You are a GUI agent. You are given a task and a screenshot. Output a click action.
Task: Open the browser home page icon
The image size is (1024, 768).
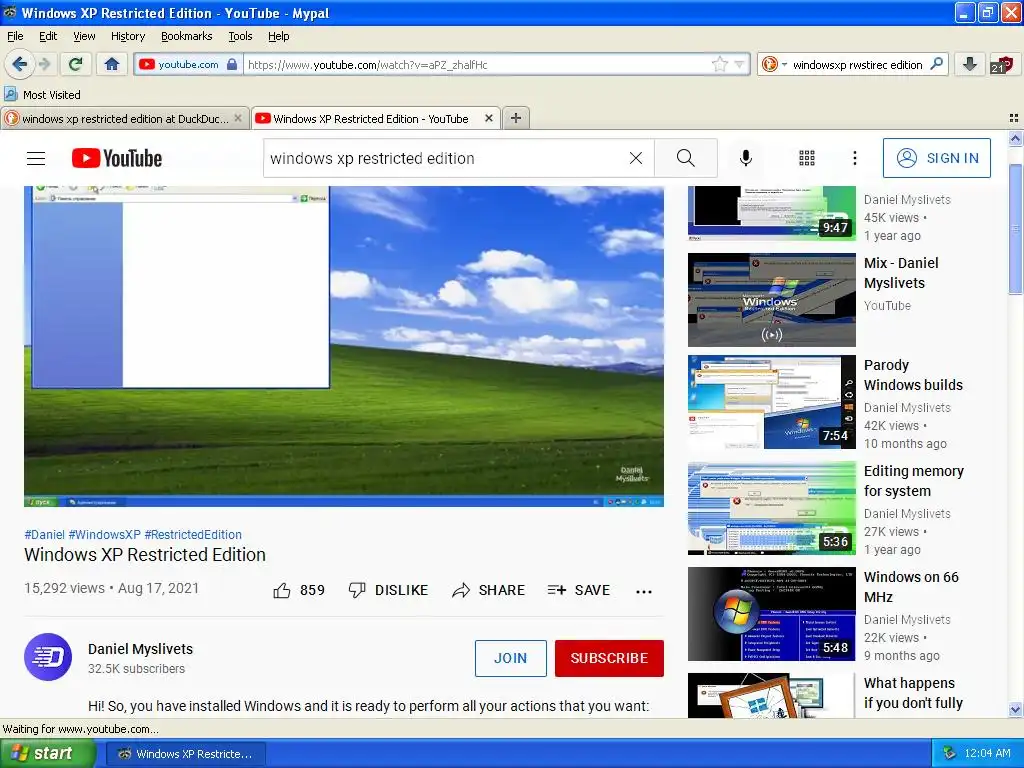pyautogui.click(x=112, y=64)
